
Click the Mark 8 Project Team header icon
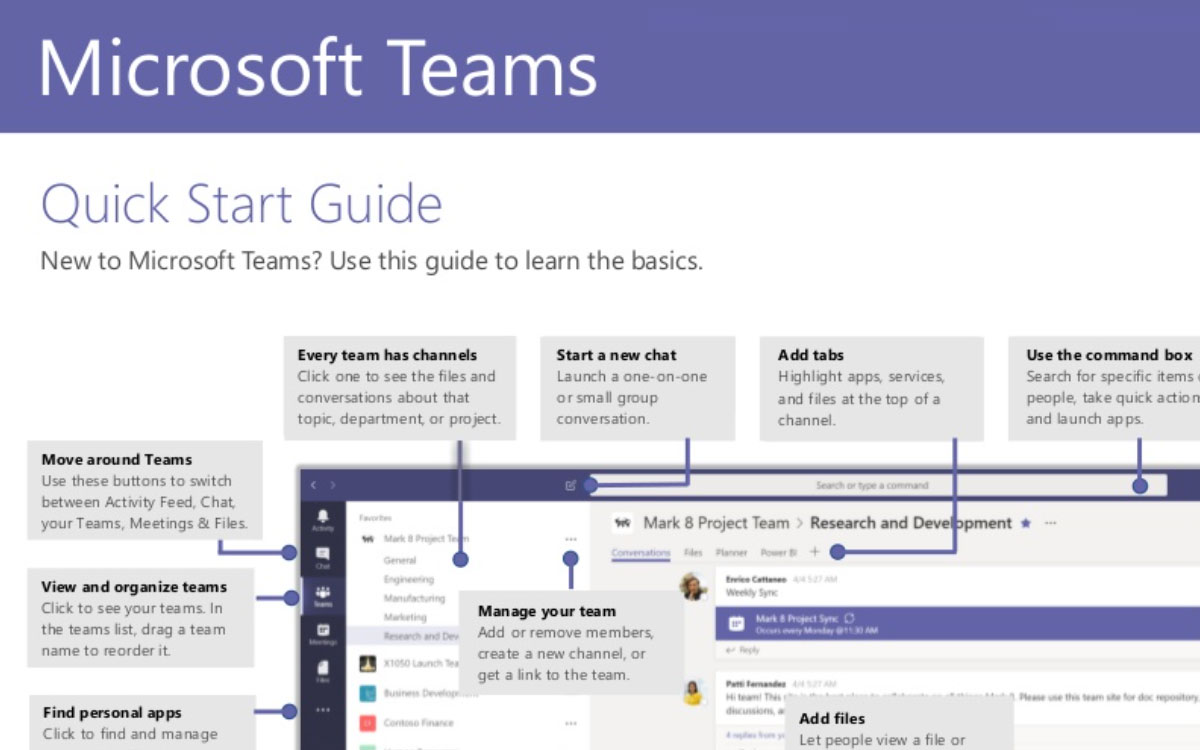623,523
